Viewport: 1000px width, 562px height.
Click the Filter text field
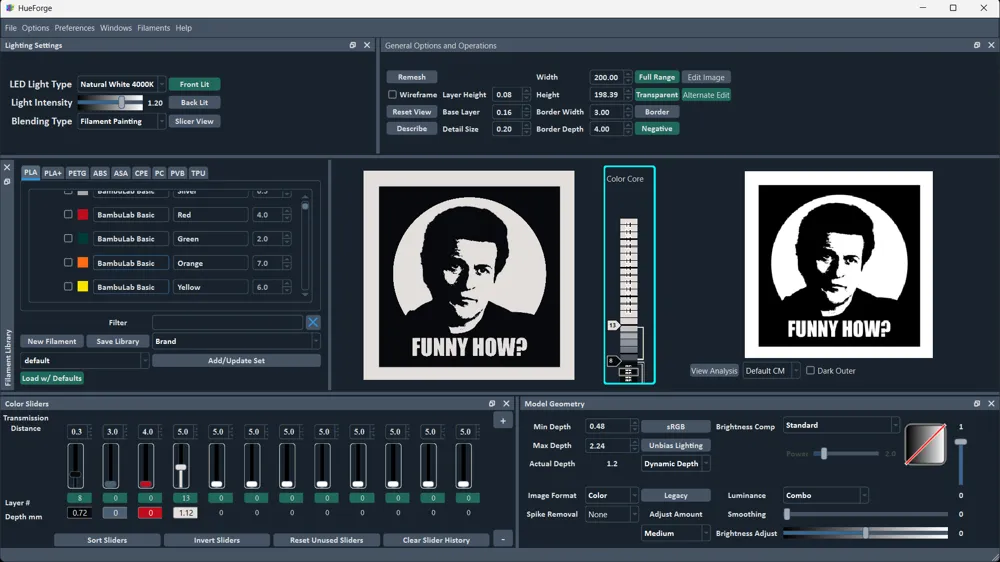[x=228, y=322]
